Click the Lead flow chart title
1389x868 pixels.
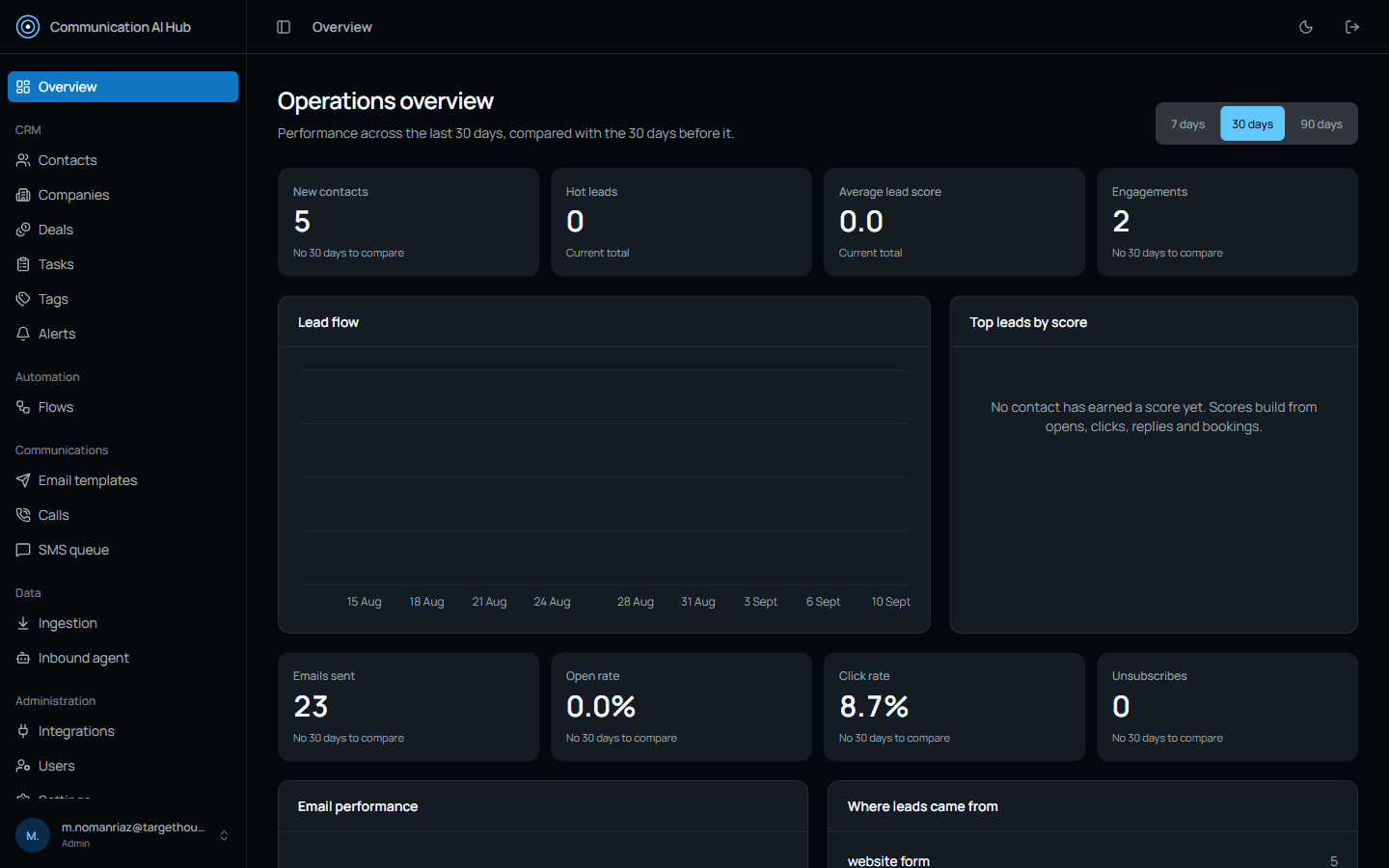click(328, 322)
